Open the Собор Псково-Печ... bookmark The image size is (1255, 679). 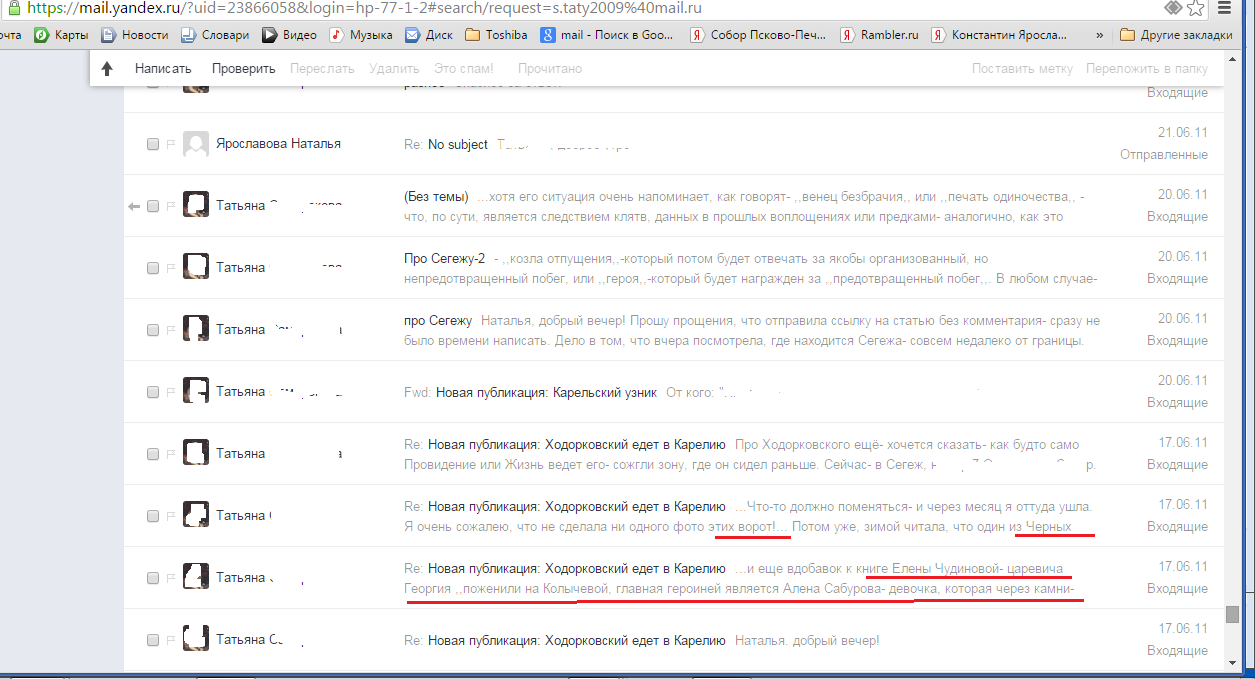758,35
